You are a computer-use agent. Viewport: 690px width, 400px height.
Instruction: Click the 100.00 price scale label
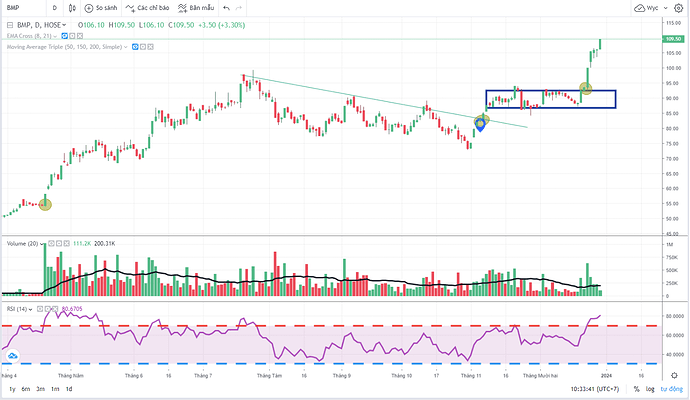(x=673, y=68)
